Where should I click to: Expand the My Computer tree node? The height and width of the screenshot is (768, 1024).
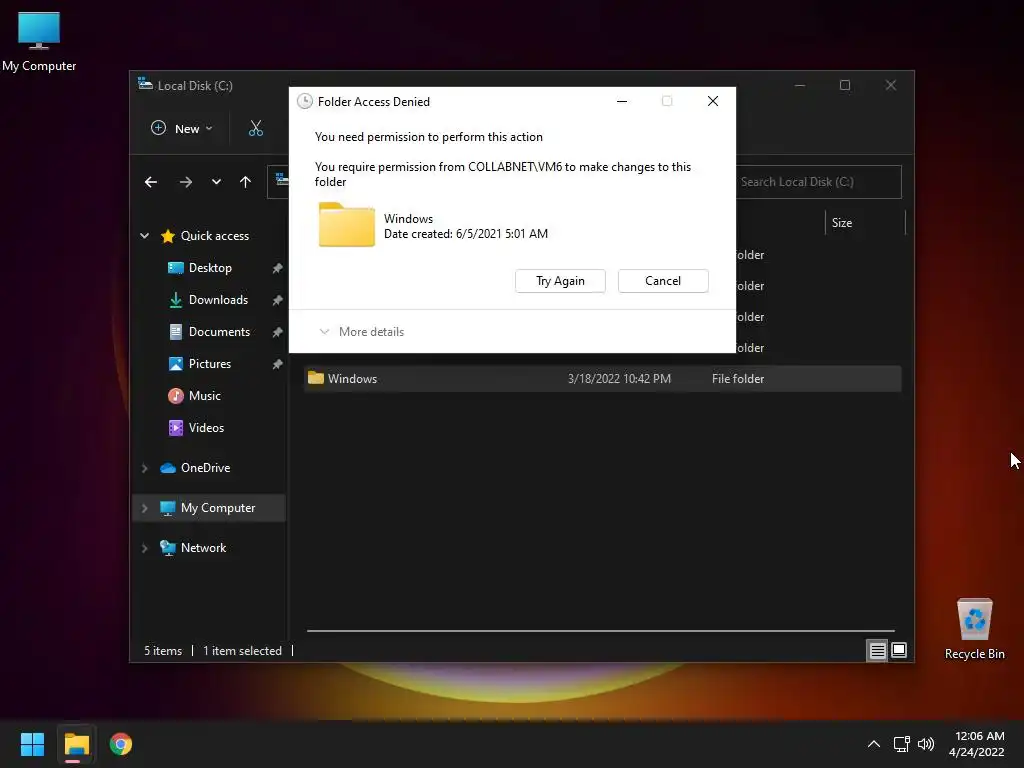coord(144,508)
